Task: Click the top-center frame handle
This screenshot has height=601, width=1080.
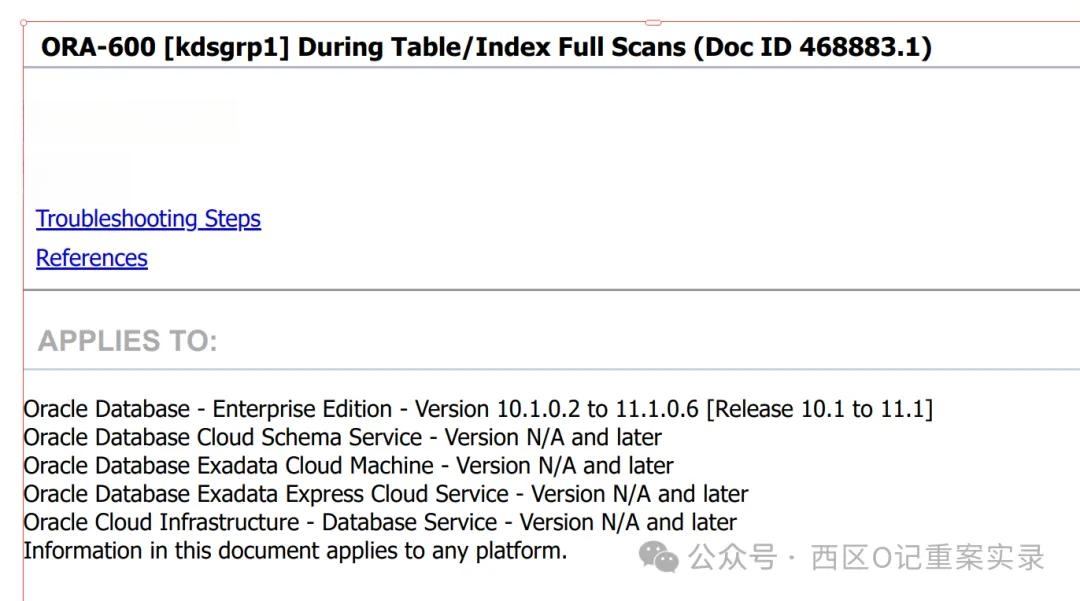Action: coord(653,23)
